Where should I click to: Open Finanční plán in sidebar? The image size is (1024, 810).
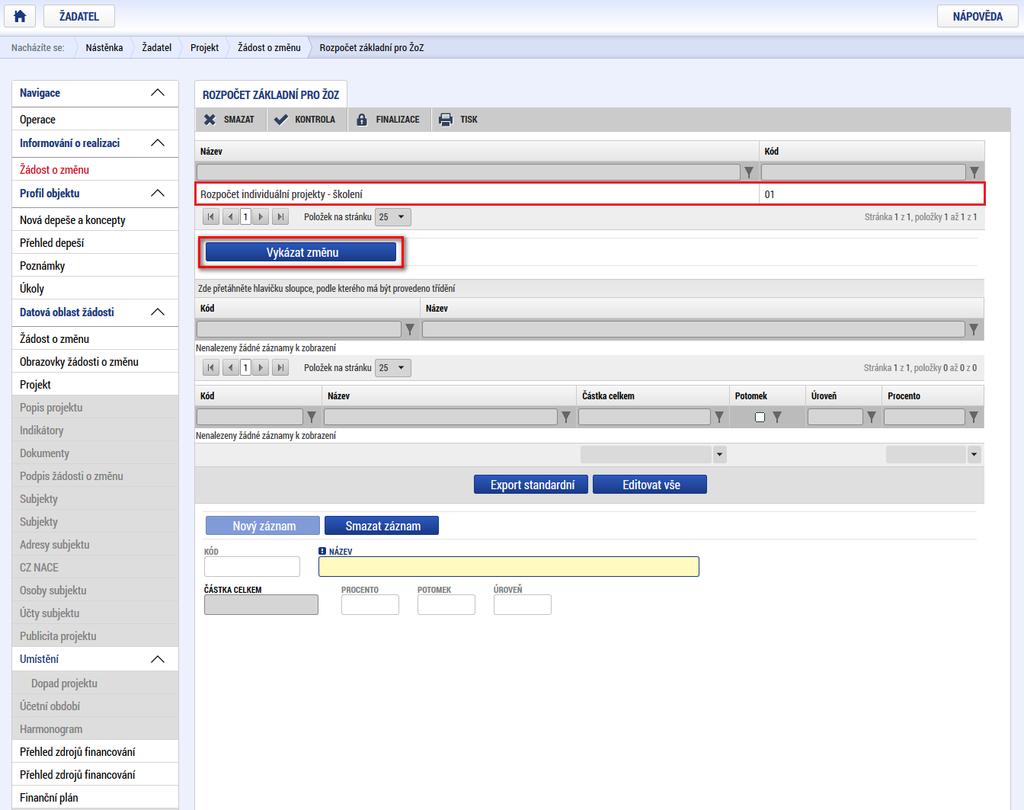tap(95, 798)
